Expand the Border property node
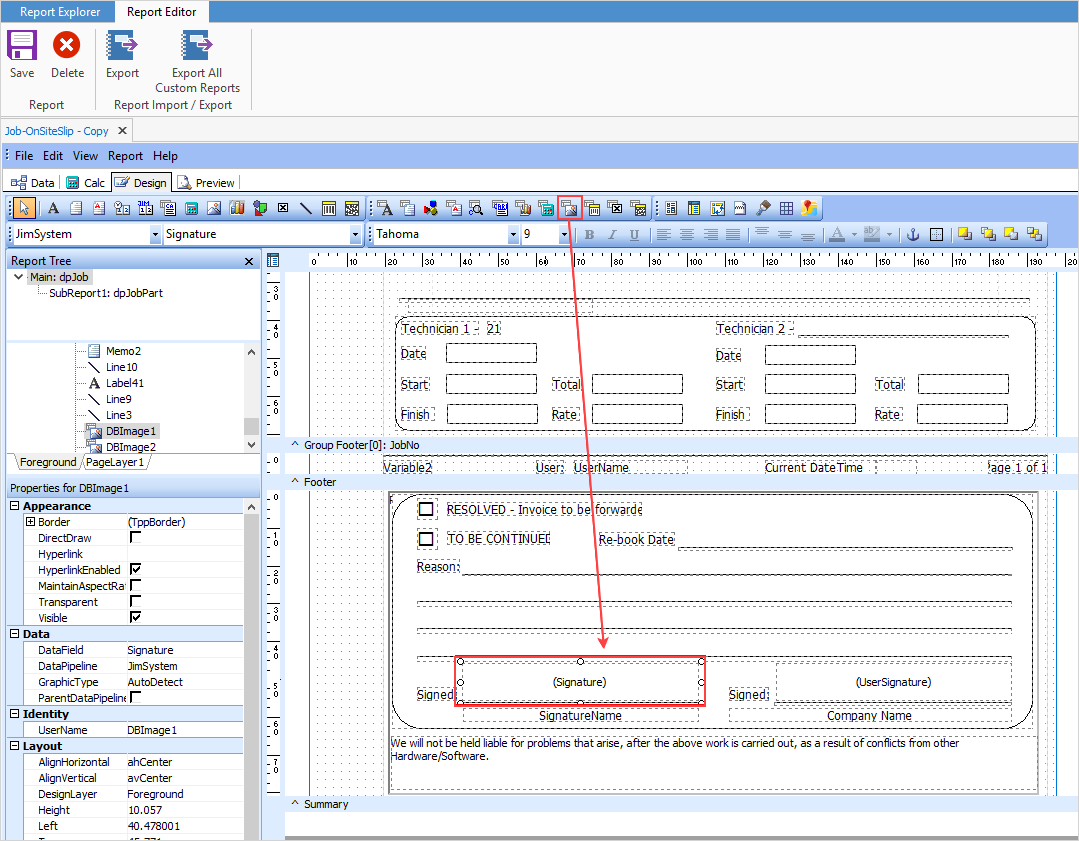1079x841 pixels. pos(30,522)
